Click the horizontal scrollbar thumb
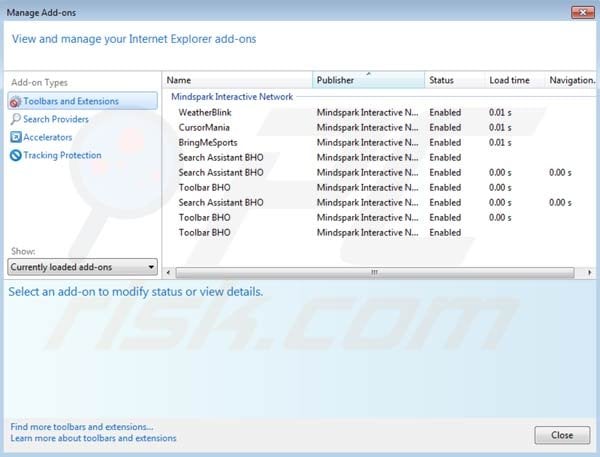The width and height of the screenshot is (600, 457). coord(375,273)
